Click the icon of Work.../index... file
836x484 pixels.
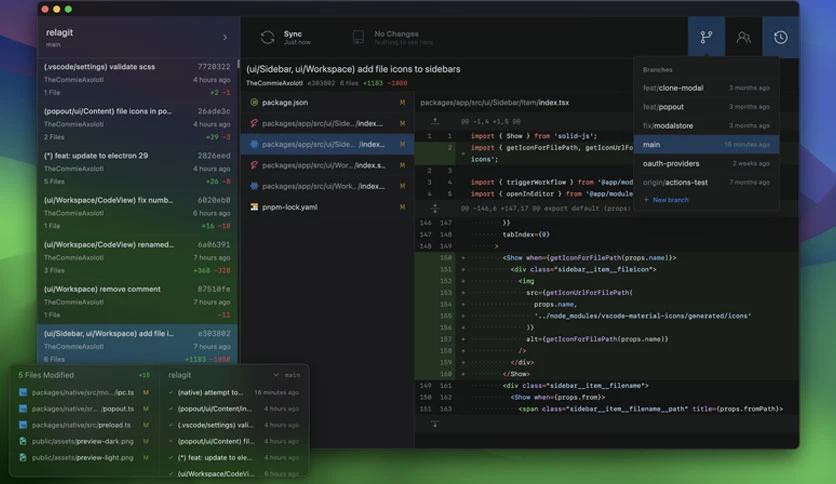tap(254, 186)
